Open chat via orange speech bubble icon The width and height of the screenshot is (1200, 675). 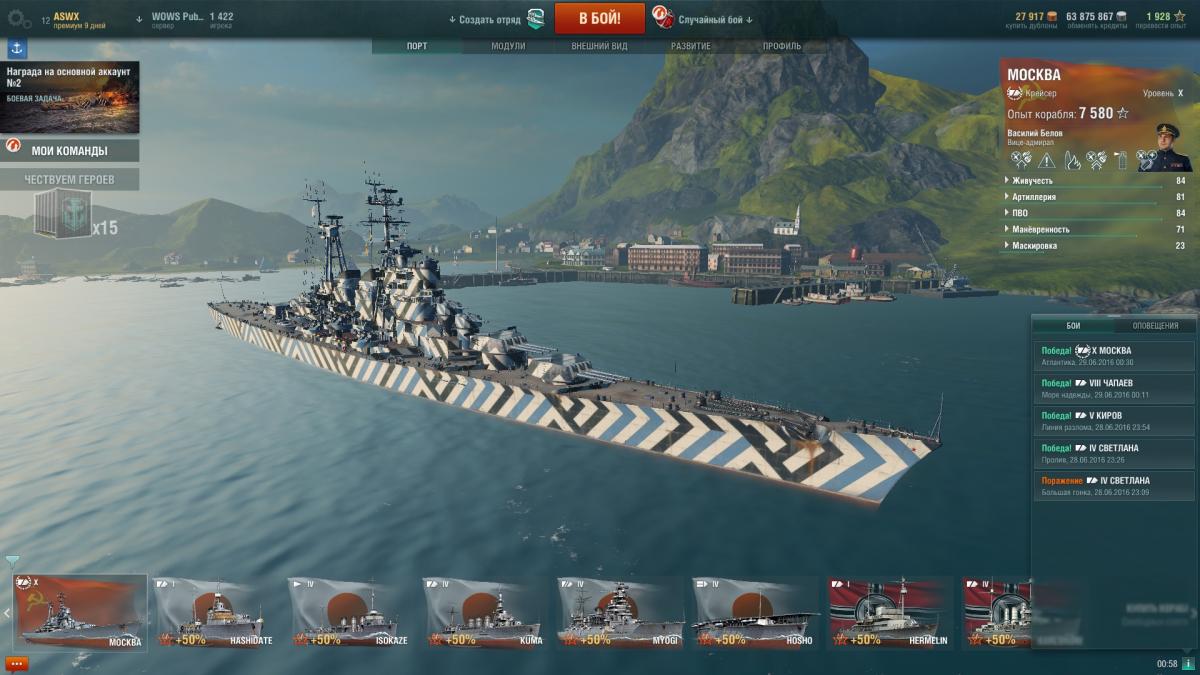[17, 663]
